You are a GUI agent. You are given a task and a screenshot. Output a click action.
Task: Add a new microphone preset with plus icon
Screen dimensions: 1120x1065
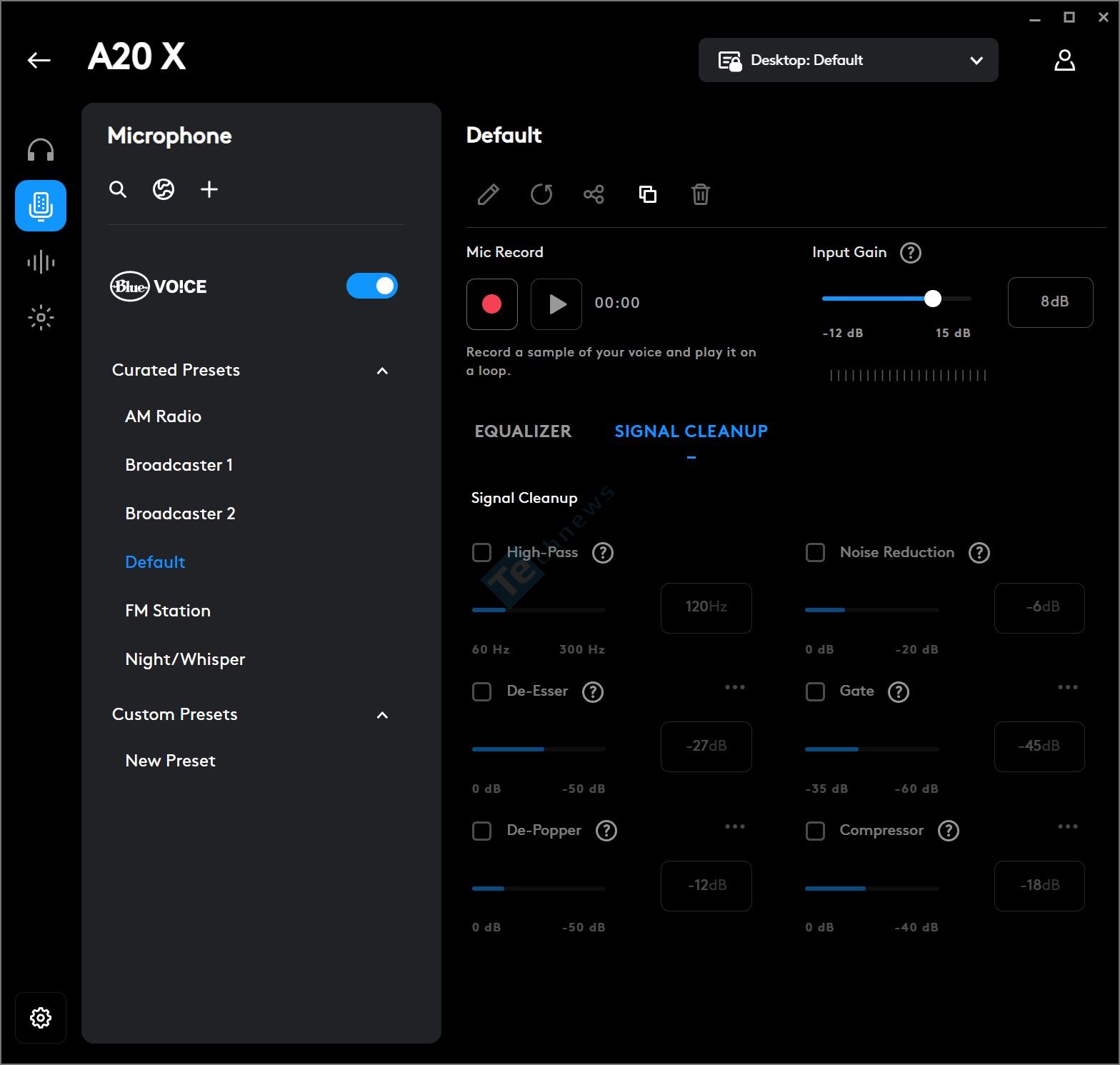coord(209,189)
